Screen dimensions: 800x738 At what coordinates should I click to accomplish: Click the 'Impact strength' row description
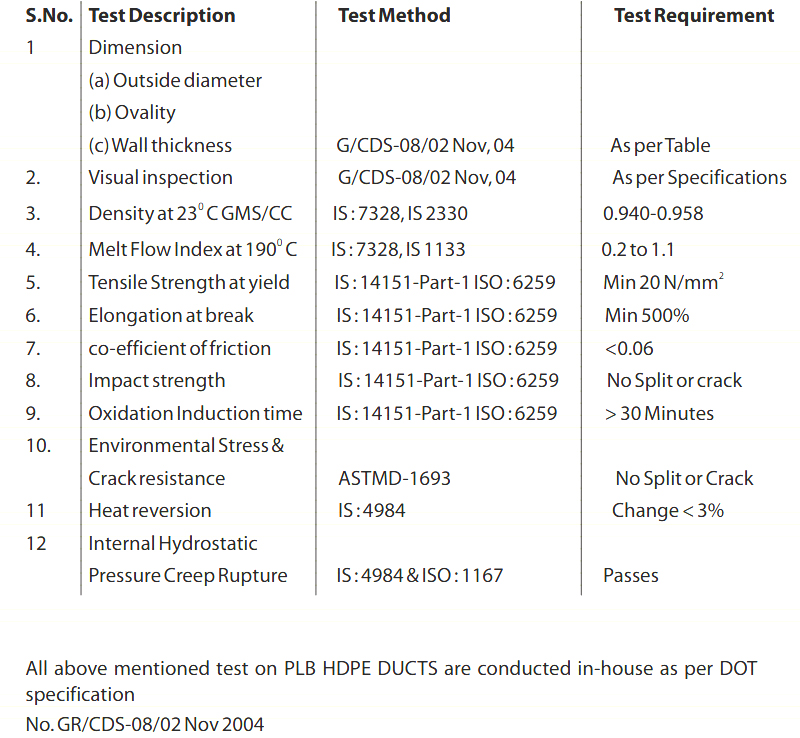click(156, 381)
